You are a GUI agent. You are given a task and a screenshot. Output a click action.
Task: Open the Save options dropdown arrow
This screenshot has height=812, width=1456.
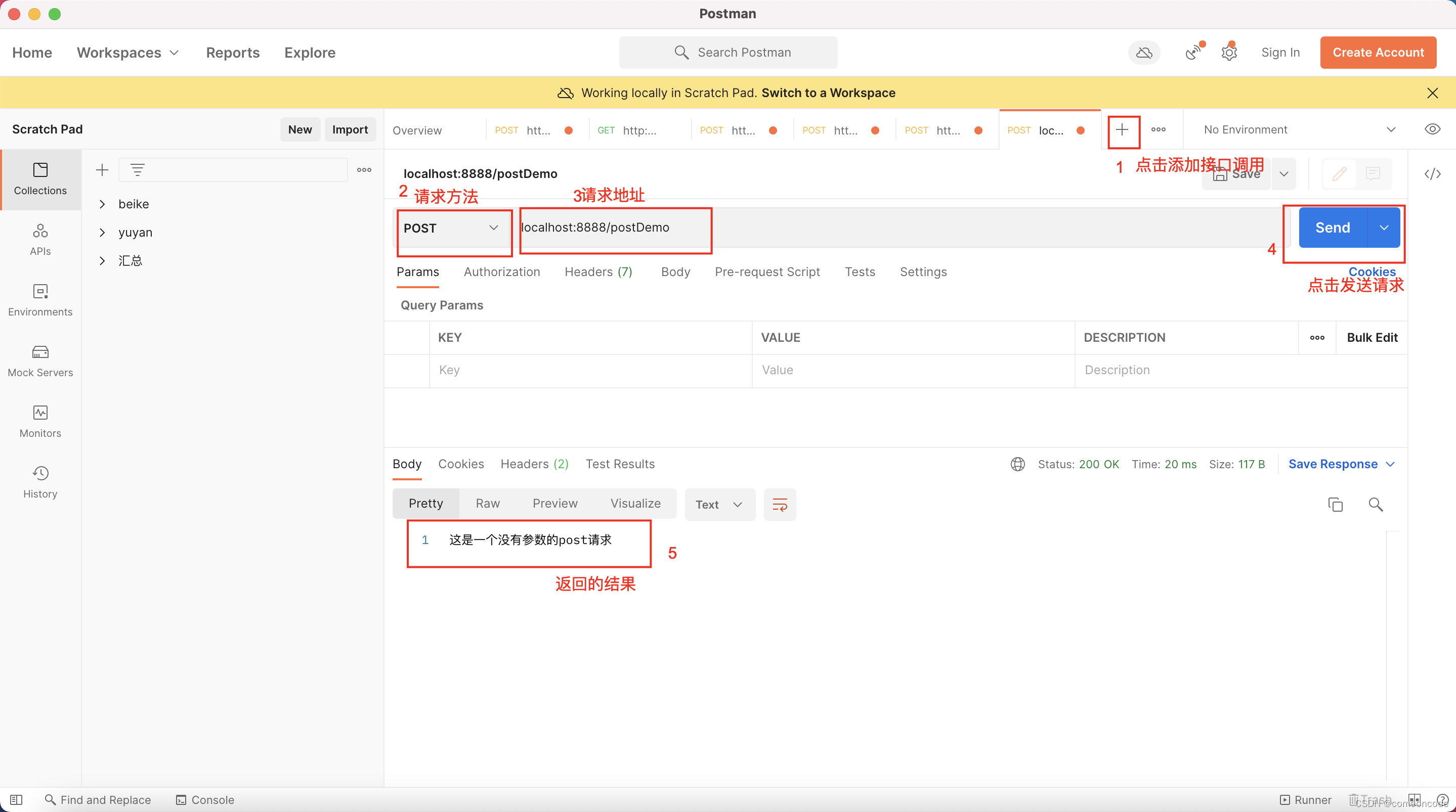(1283, 173)
